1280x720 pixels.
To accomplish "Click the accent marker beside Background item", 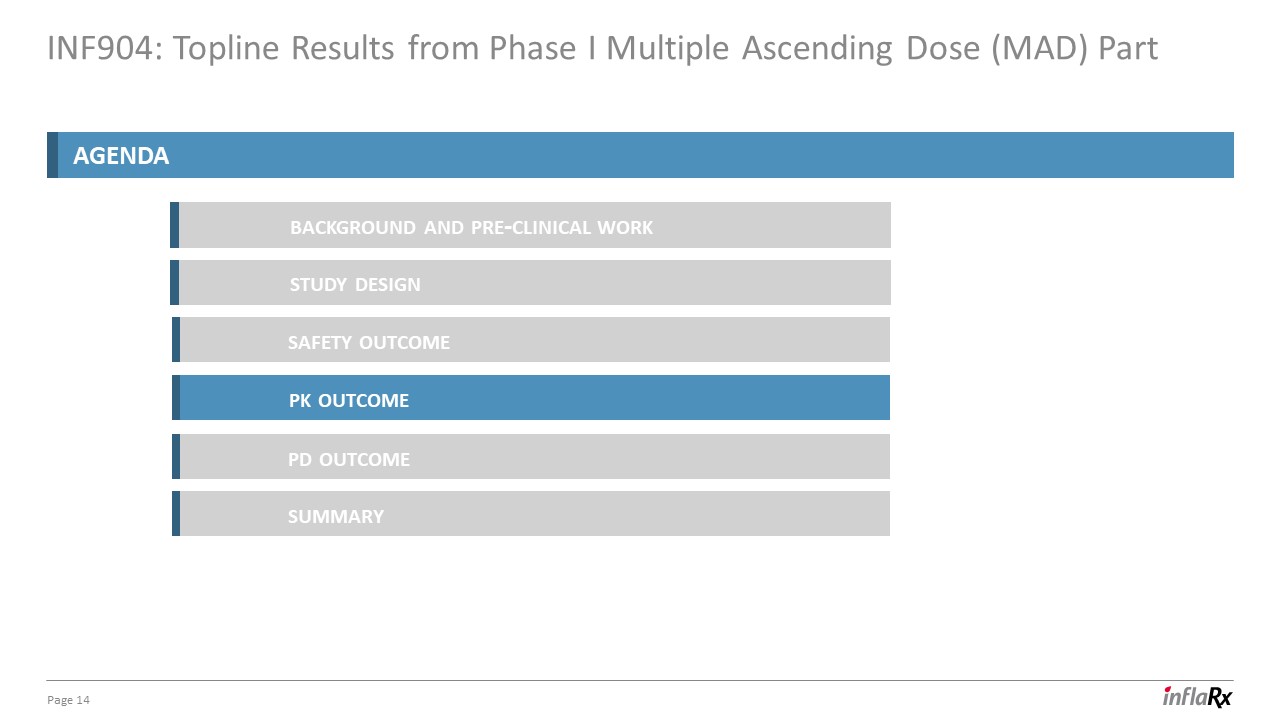I will (174, 225).
